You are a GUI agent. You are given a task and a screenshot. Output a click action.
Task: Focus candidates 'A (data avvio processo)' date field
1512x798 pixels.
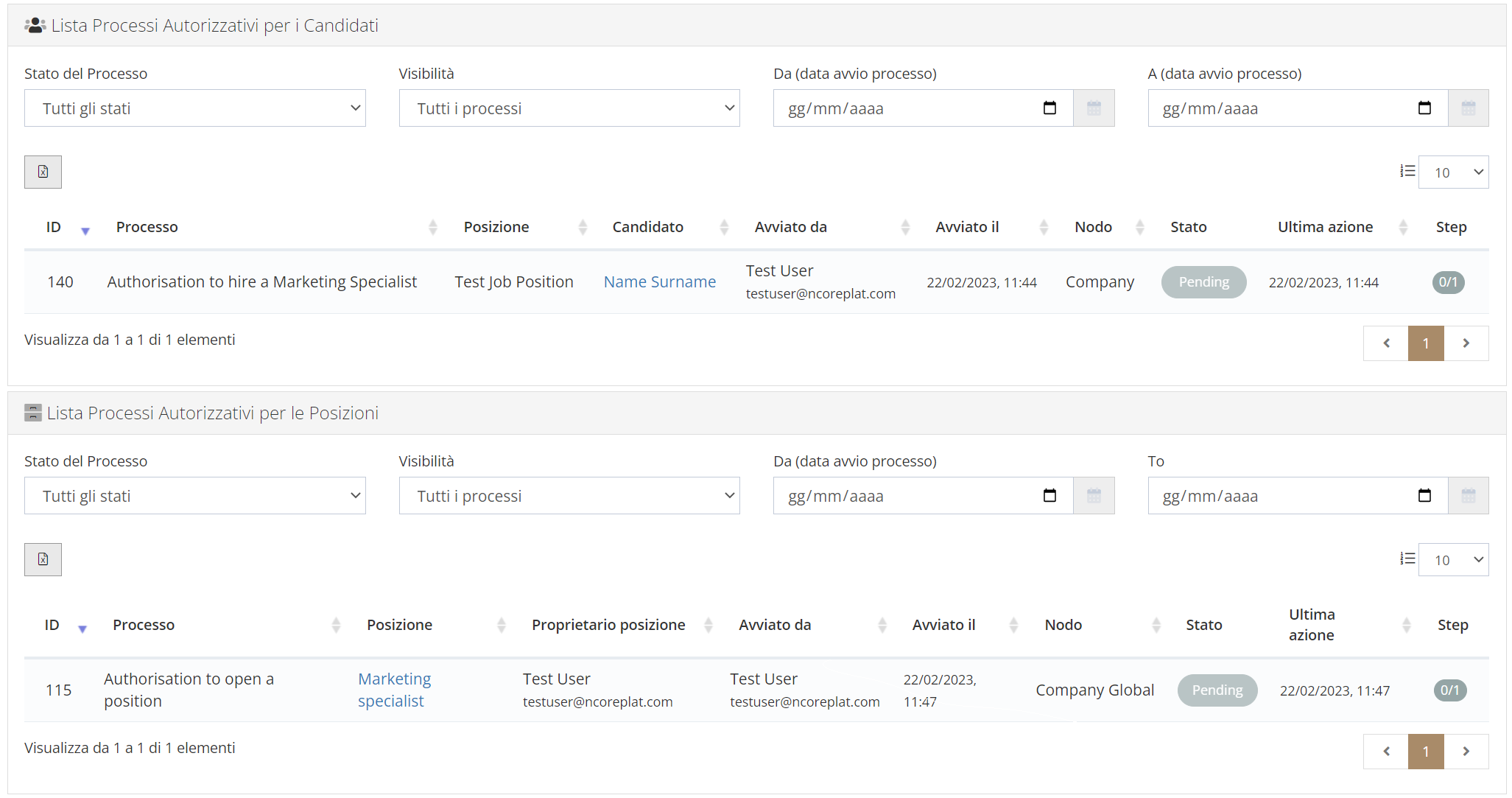tap(1298, 108)
